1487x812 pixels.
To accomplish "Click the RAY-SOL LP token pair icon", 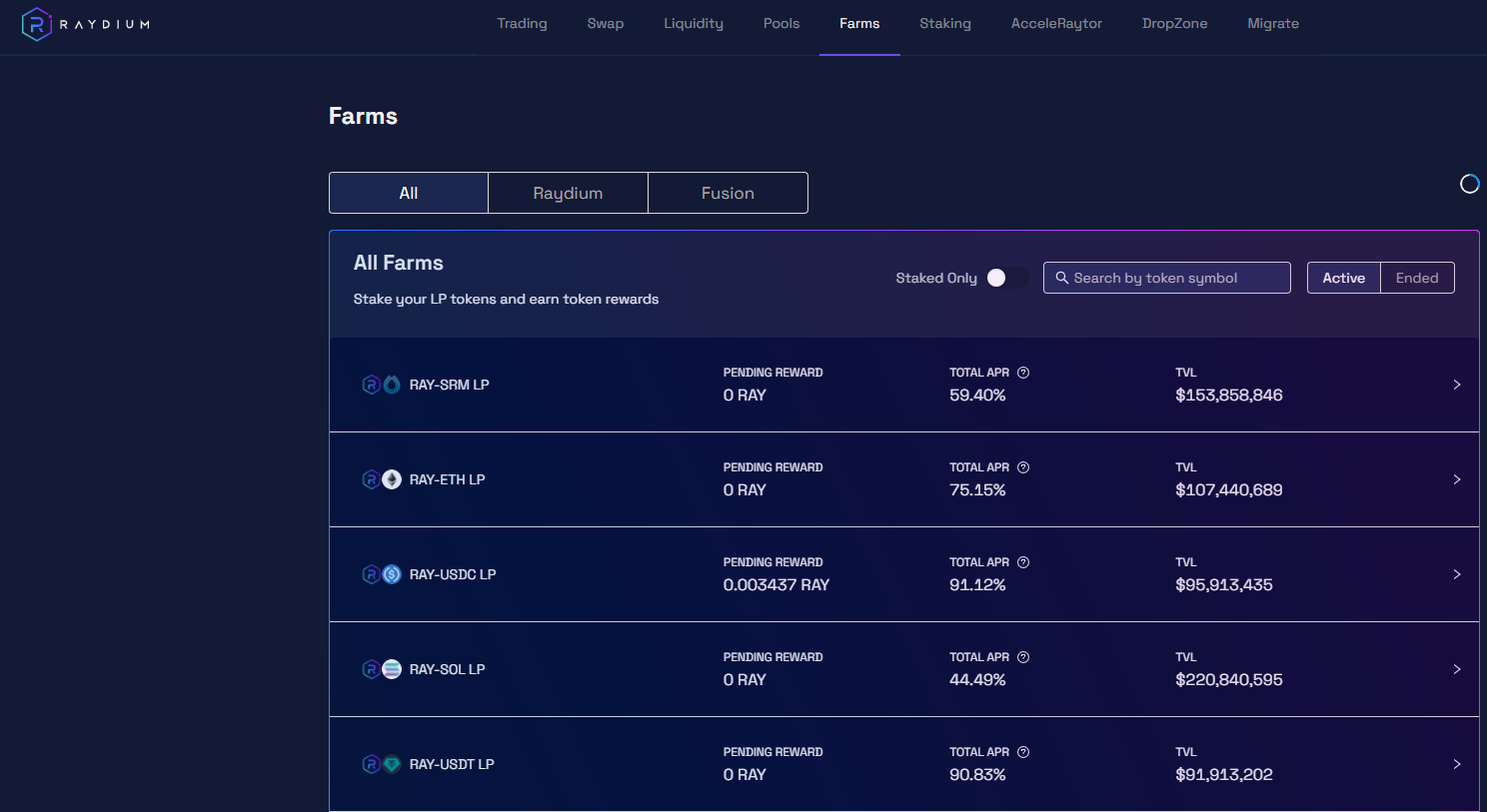I will pos(381,669).
